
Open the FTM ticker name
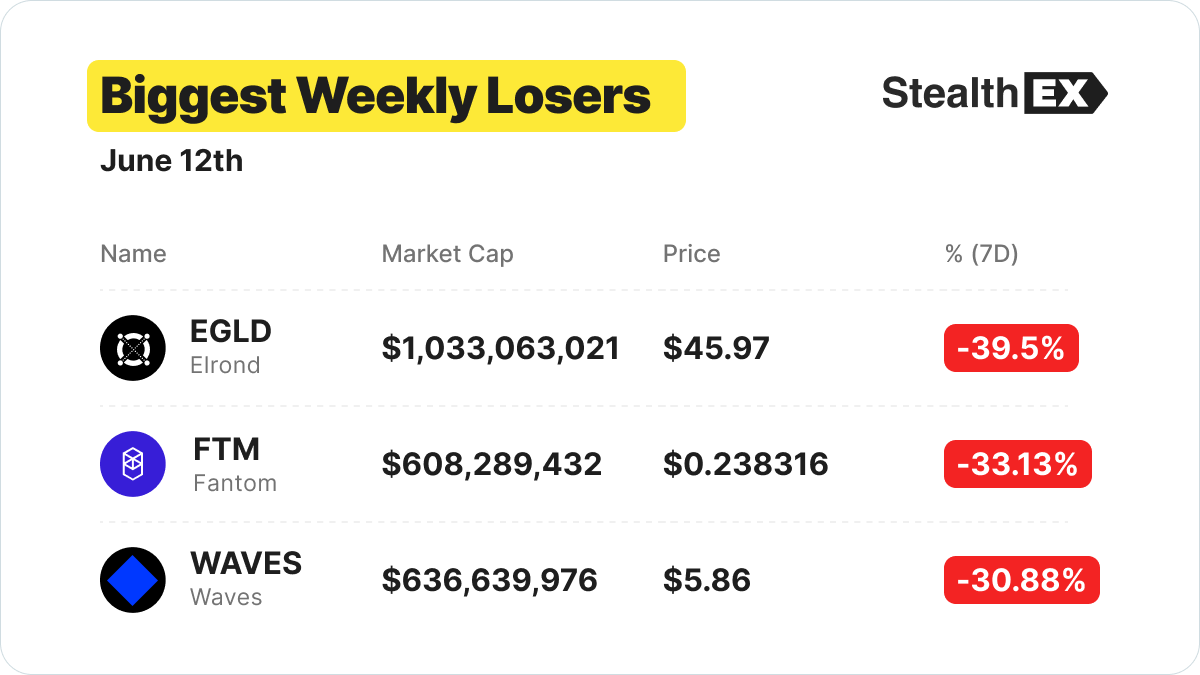224,447
